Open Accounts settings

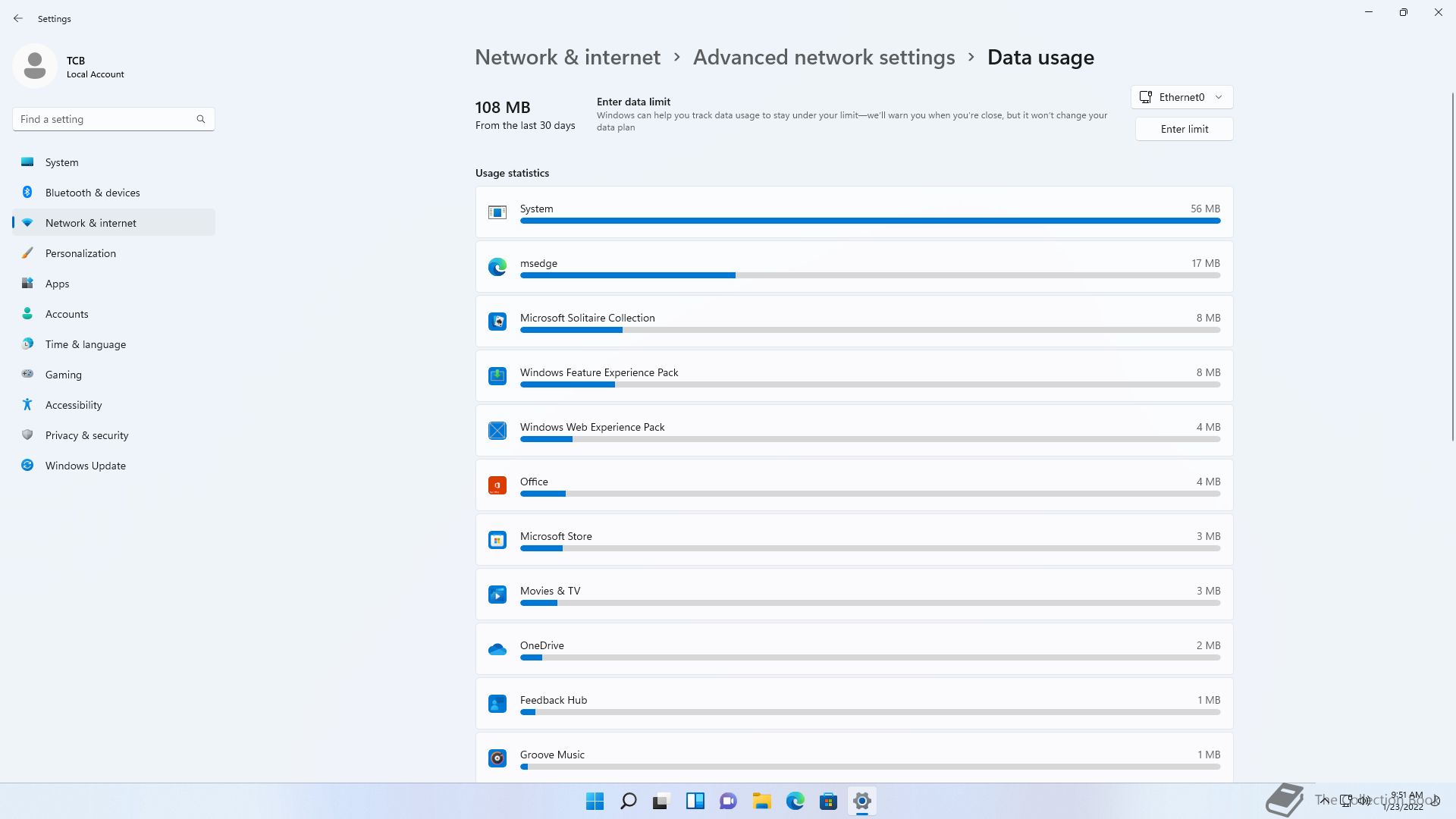114,314
